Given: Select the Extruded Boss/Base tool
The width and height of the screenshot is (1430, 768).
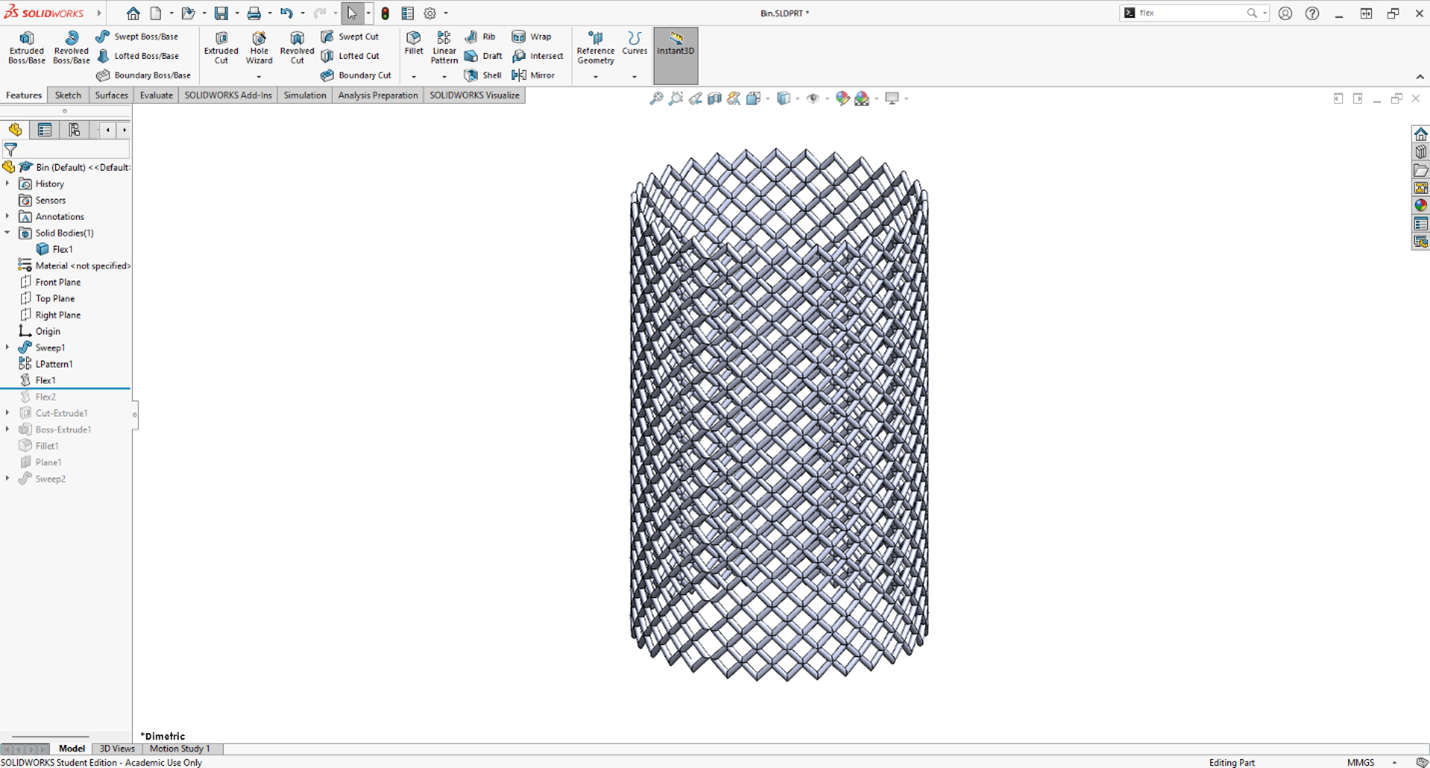Looking at the screenshot, I should point(26,47).
